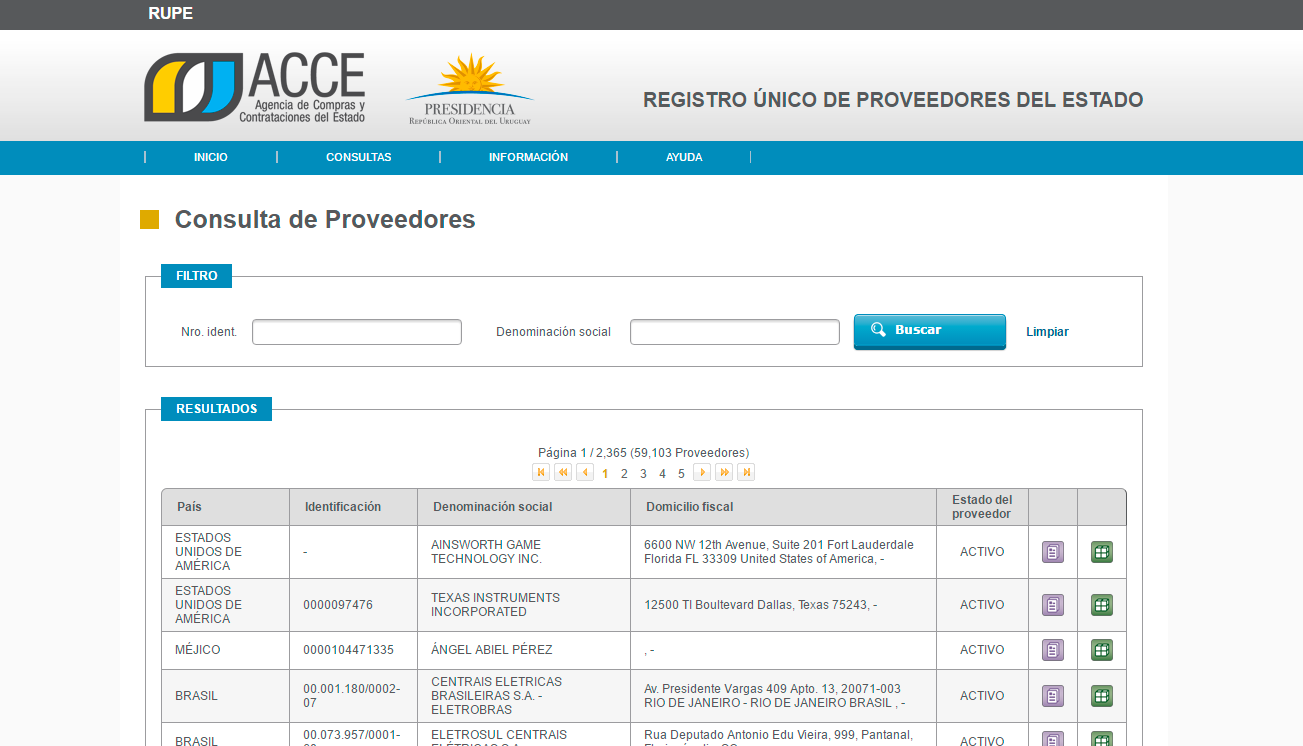Open the AYUDA menu
The width and height of the screenshot is (1303, 746).
(684, 157)
